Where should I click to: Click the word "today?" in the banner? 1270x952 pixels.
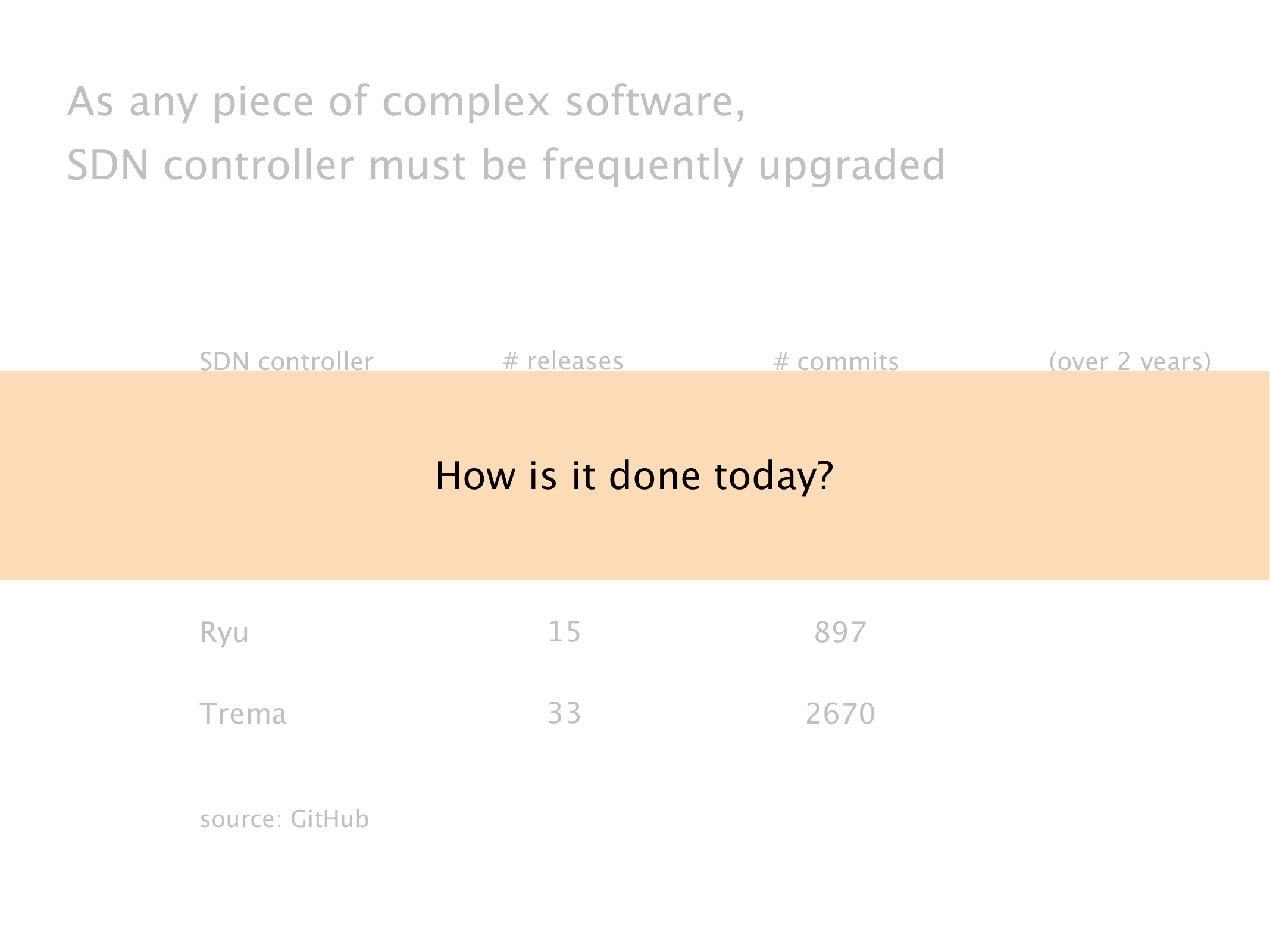pyautogui.click(x=774, y=476)
